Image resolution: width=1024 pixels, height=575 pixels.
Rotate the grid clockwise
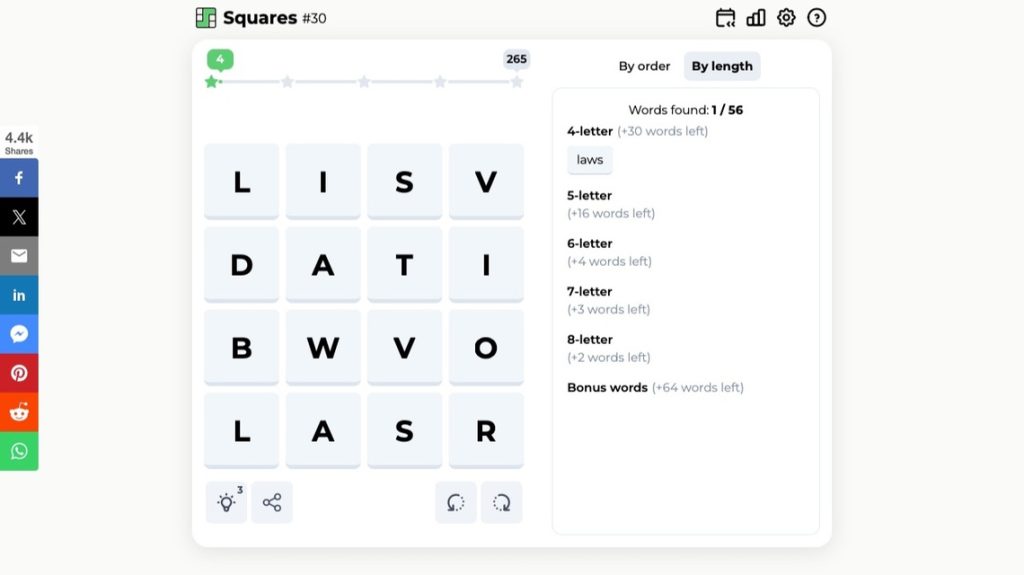coord(501,502)
